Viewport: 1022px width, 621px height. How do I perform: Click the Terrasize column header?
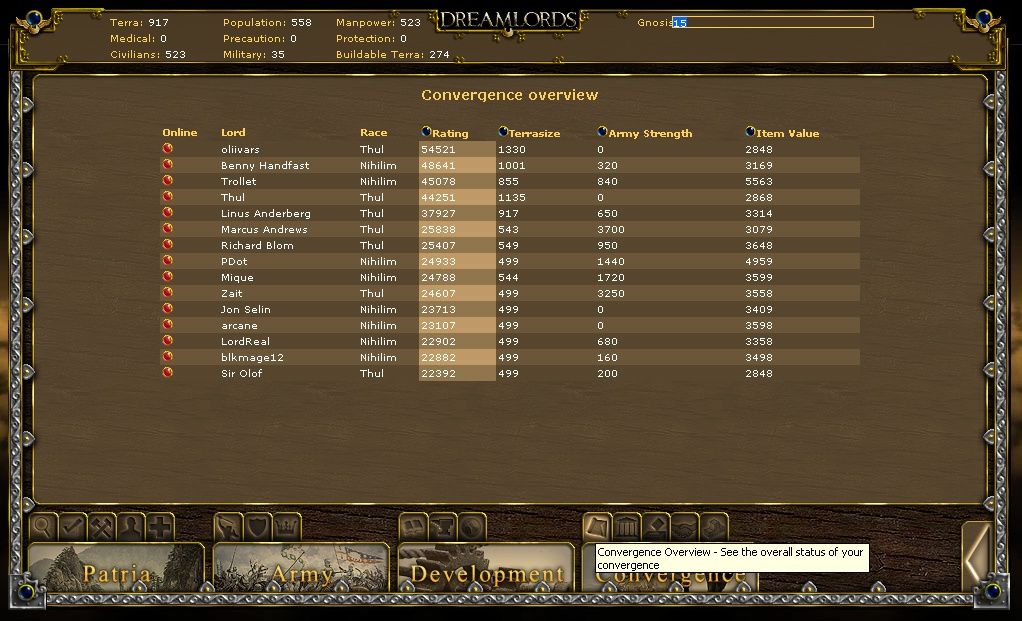click(x=534, y=133)
